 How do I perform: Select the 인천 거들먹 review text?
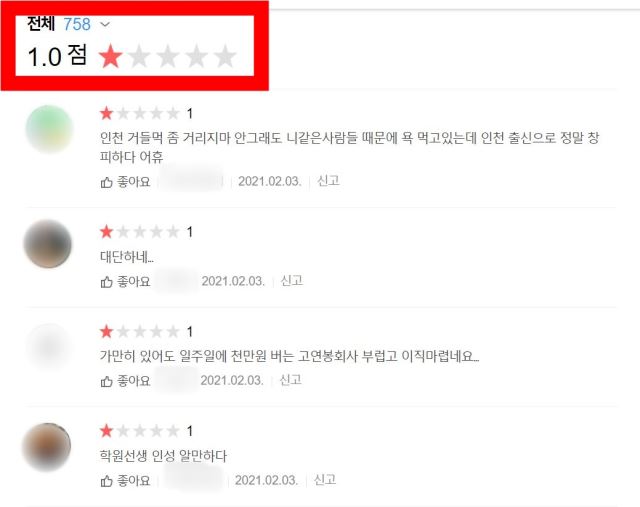[349, 147]
